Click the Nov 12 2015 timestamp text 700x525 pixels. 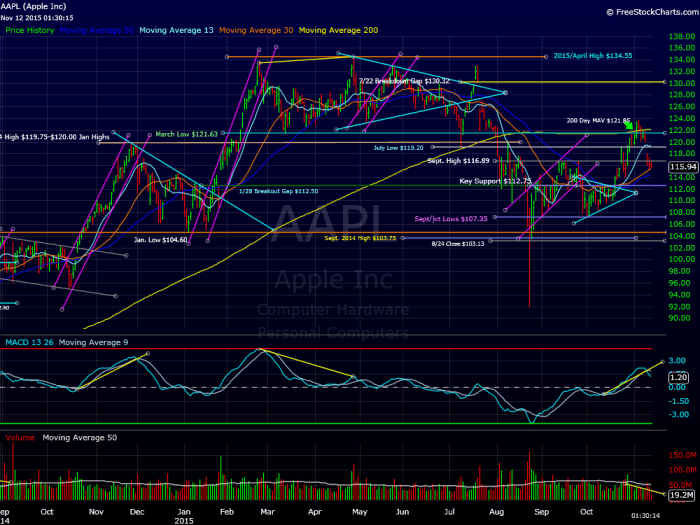pos(37,18)
